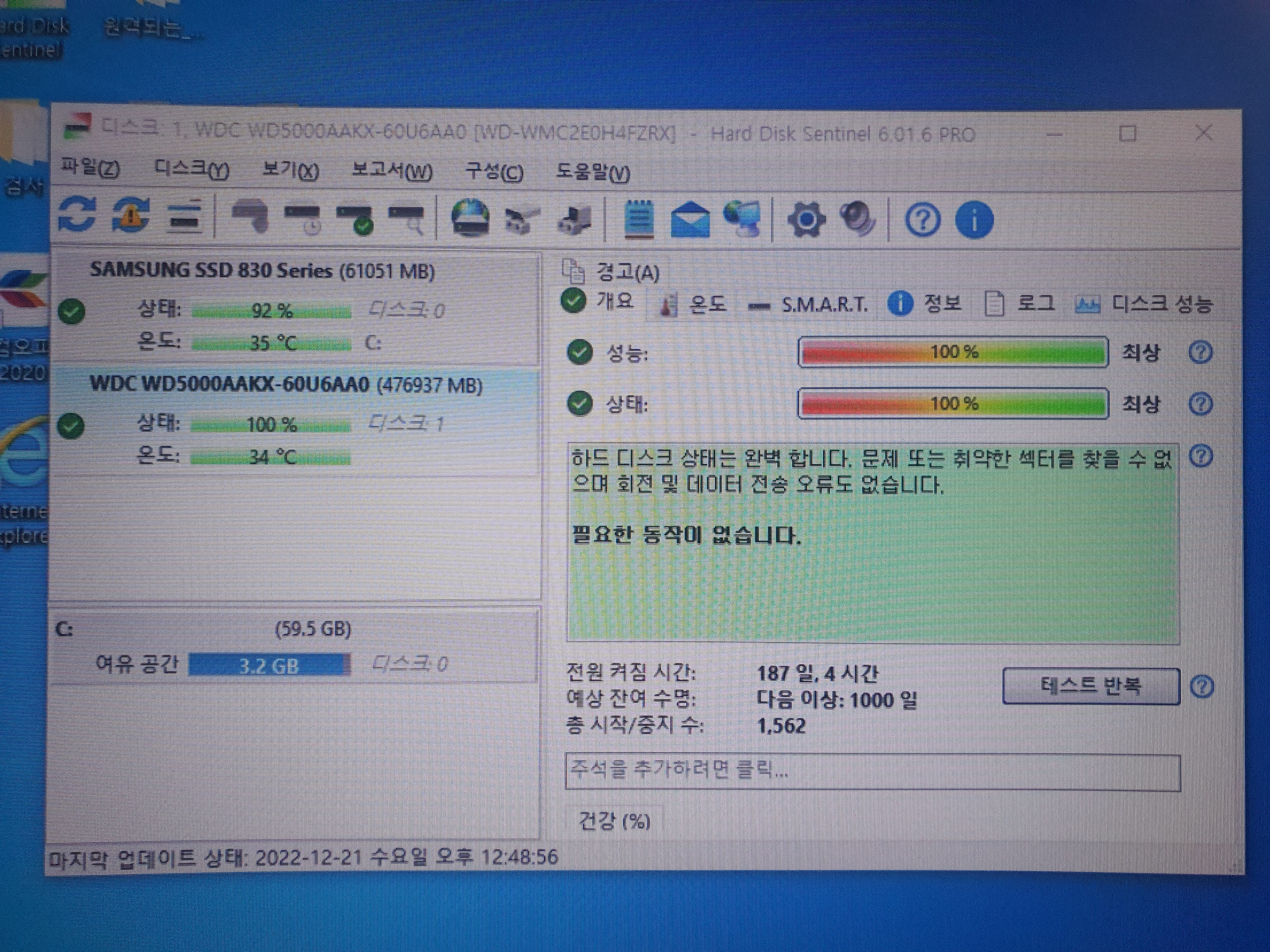
Task: Click the 상태 100 % health bar on the right
Action: pos(953,403)
